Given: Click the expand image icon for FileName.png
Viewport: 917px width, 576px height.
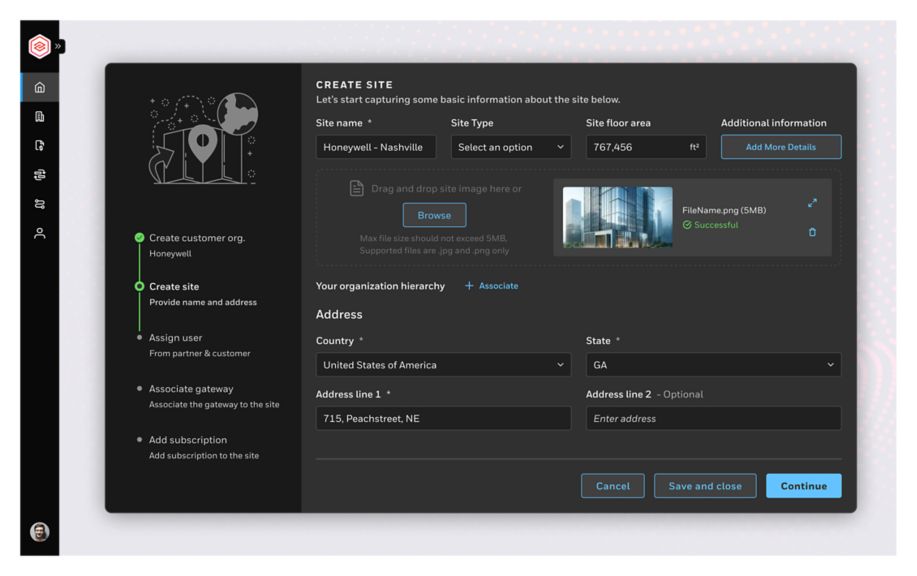Looking at the screenshot, I should 812,203.
